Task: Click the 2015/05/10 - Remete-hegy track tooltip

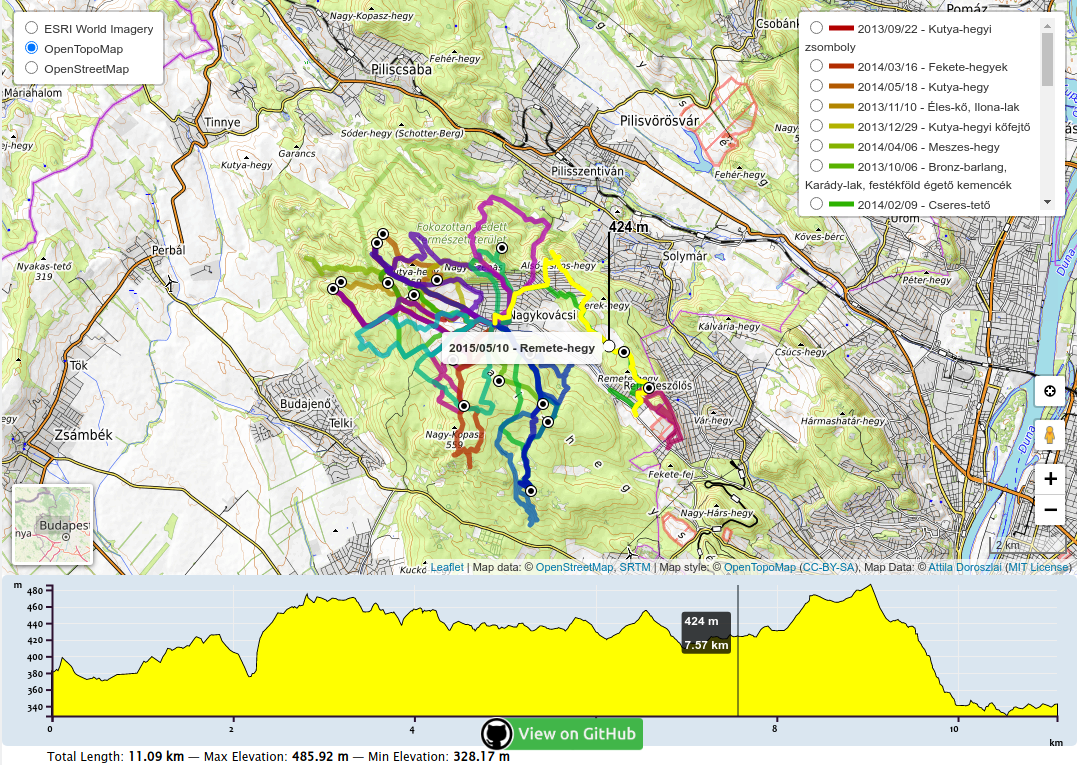Action: click(x=522, y=347)
